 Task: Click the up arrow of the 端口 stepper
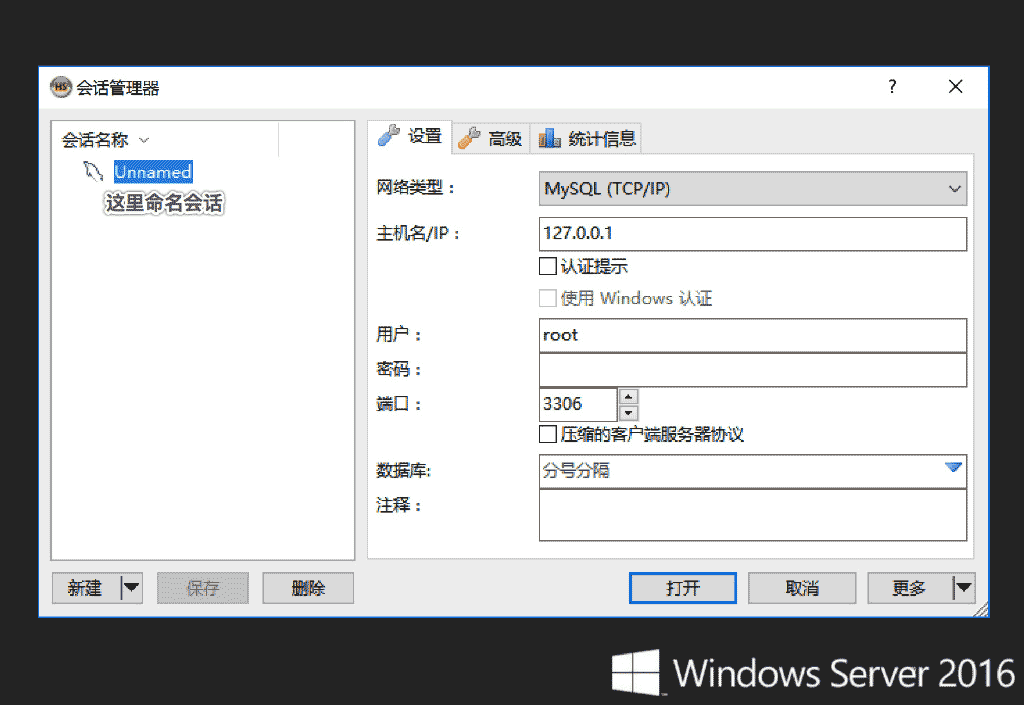click(x=628, y=397)
